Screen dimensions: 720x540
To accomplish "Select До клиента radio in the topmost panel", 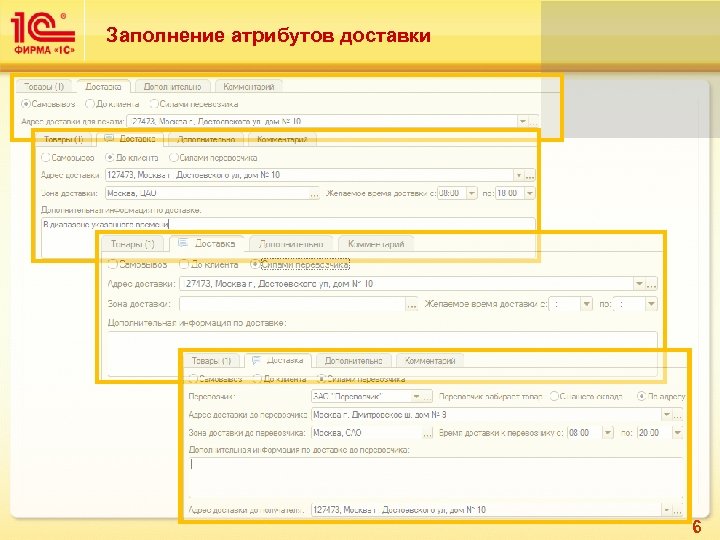I will click(90, 104).
